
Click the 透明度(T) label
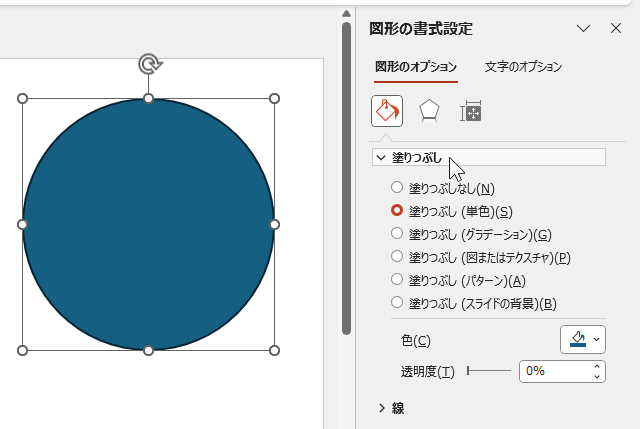point(427,371)
